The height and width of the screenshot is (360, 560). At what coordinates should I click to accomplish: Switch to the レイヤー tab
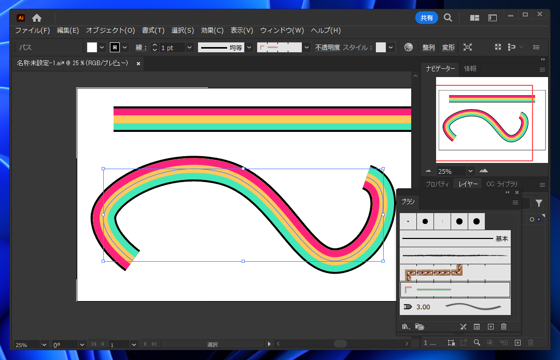coord(468,184)
